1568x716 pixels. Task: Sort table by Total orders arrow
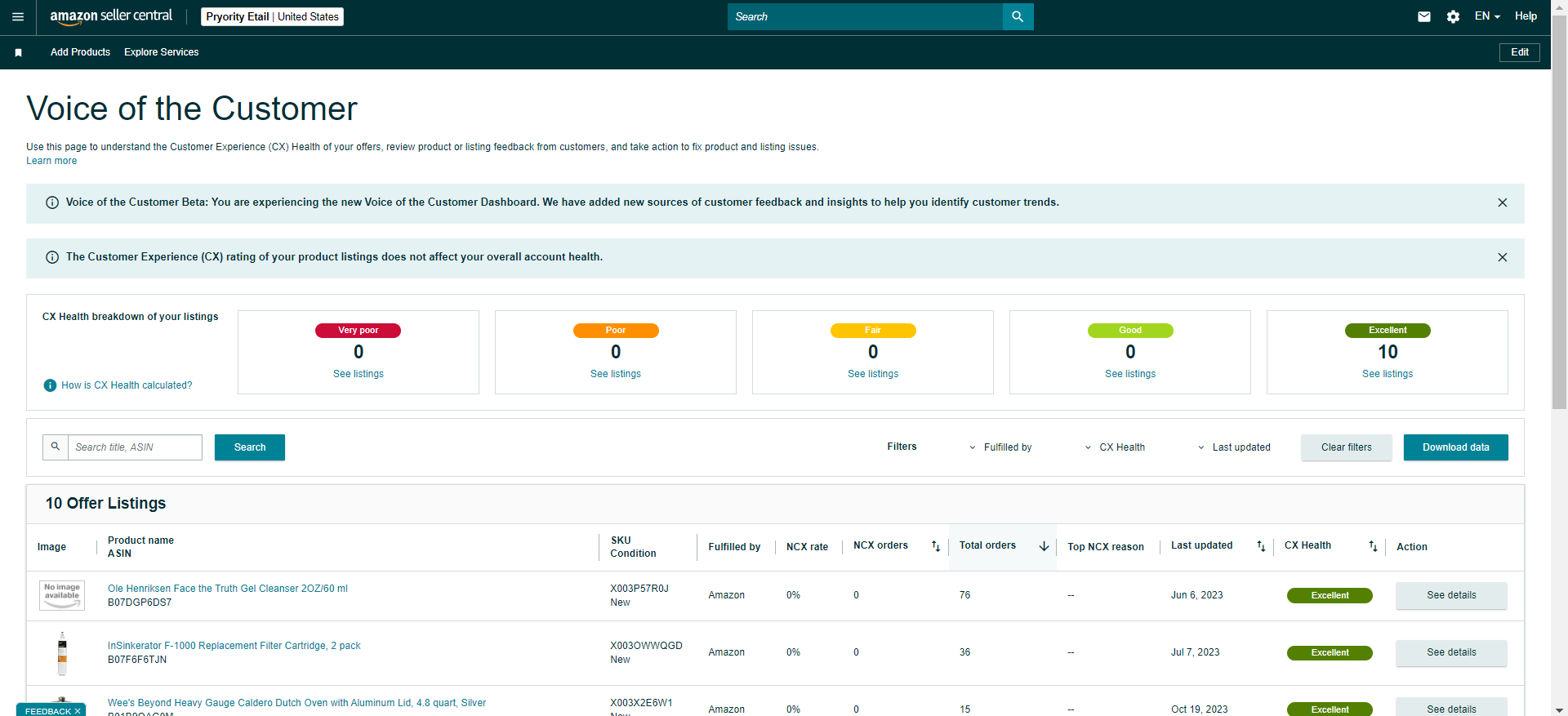click(x=1044, y=546)
